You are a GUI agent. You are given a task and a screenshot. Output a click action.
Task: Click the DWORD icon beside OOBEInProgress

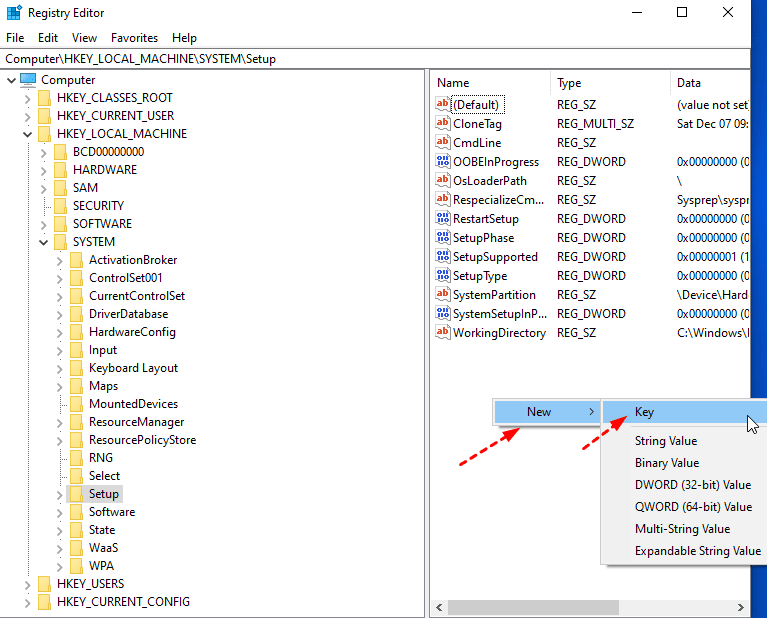443,161
